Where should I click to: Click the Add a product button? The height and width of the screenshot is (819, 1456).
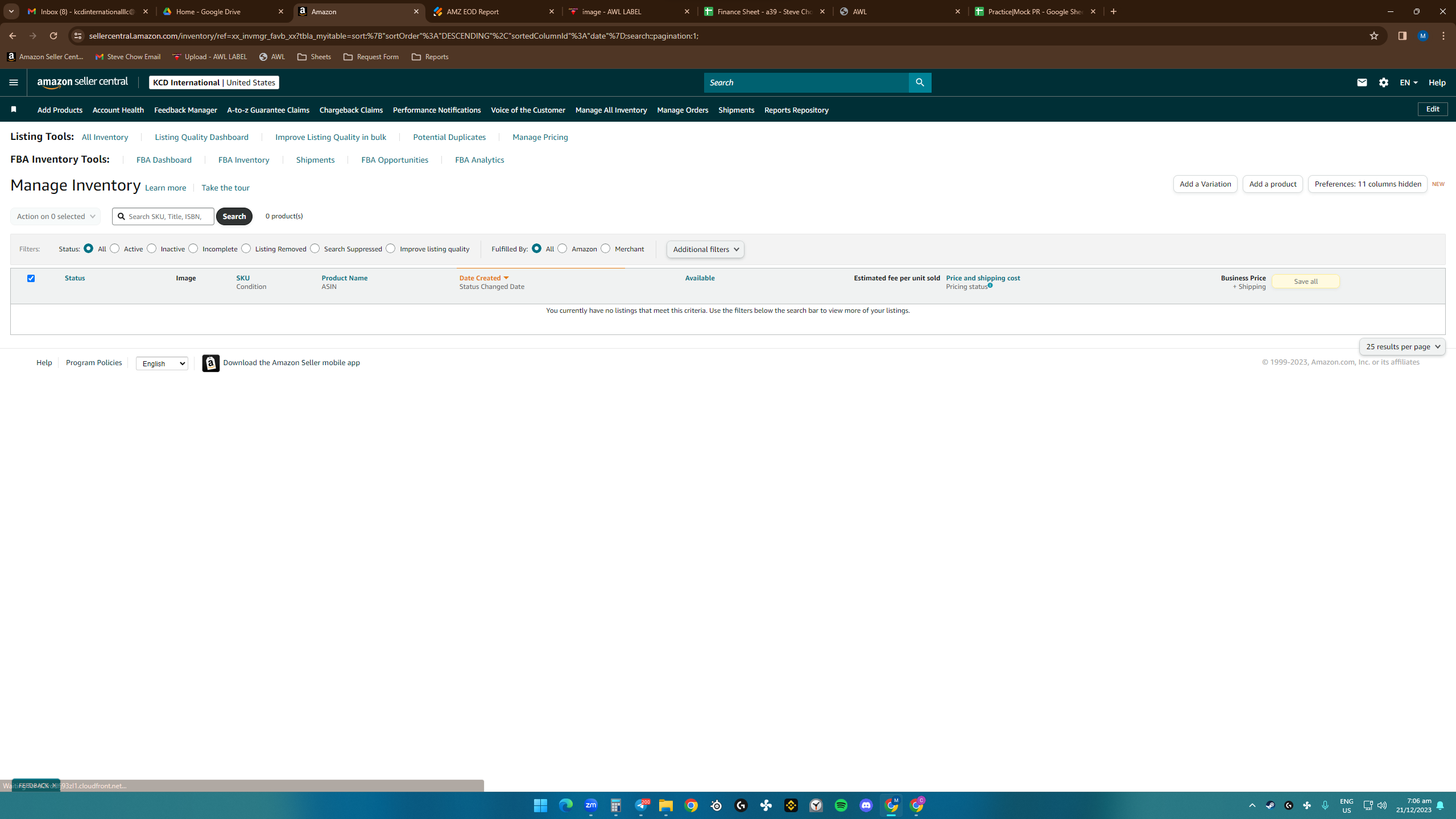pos(1273,184)
